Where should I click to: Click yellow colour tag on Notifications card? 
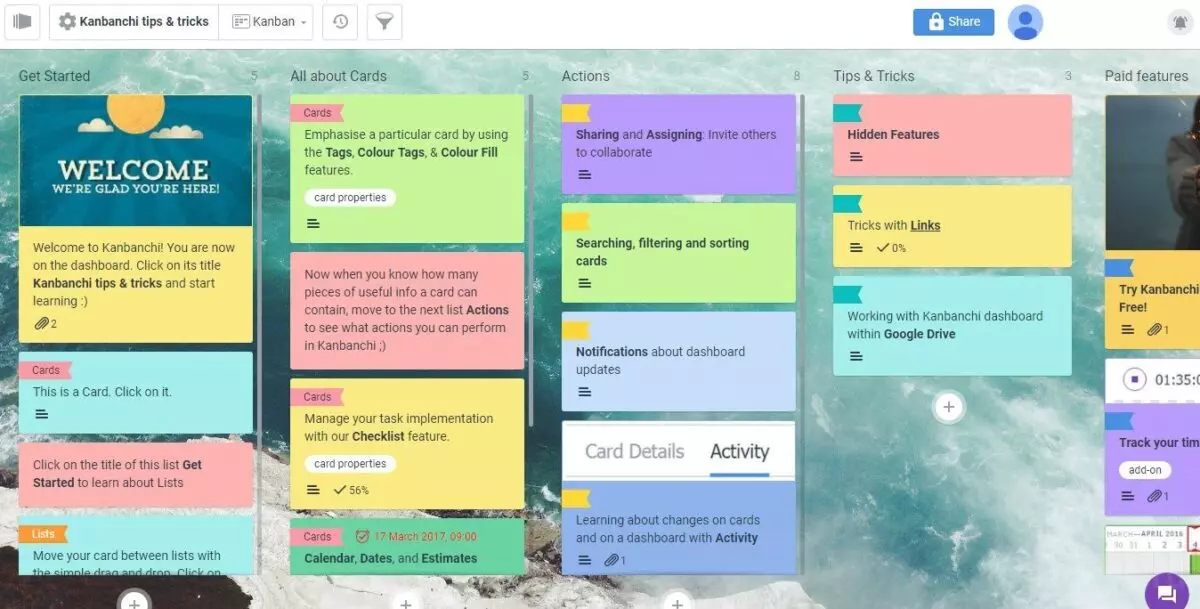pyautogui.click(x=576, y=330)
